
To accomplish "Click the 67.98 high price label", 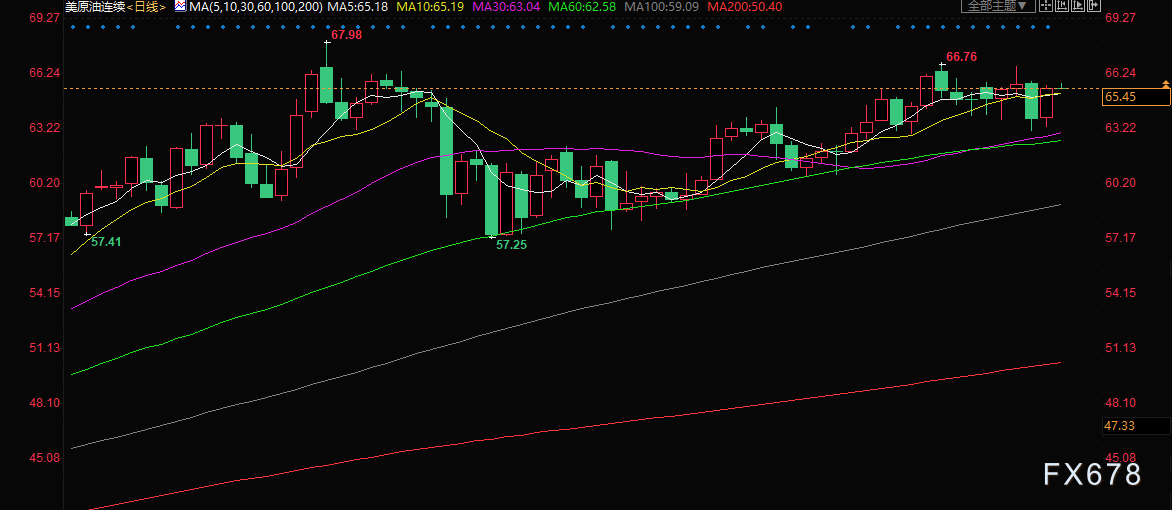I will (346, 35).
